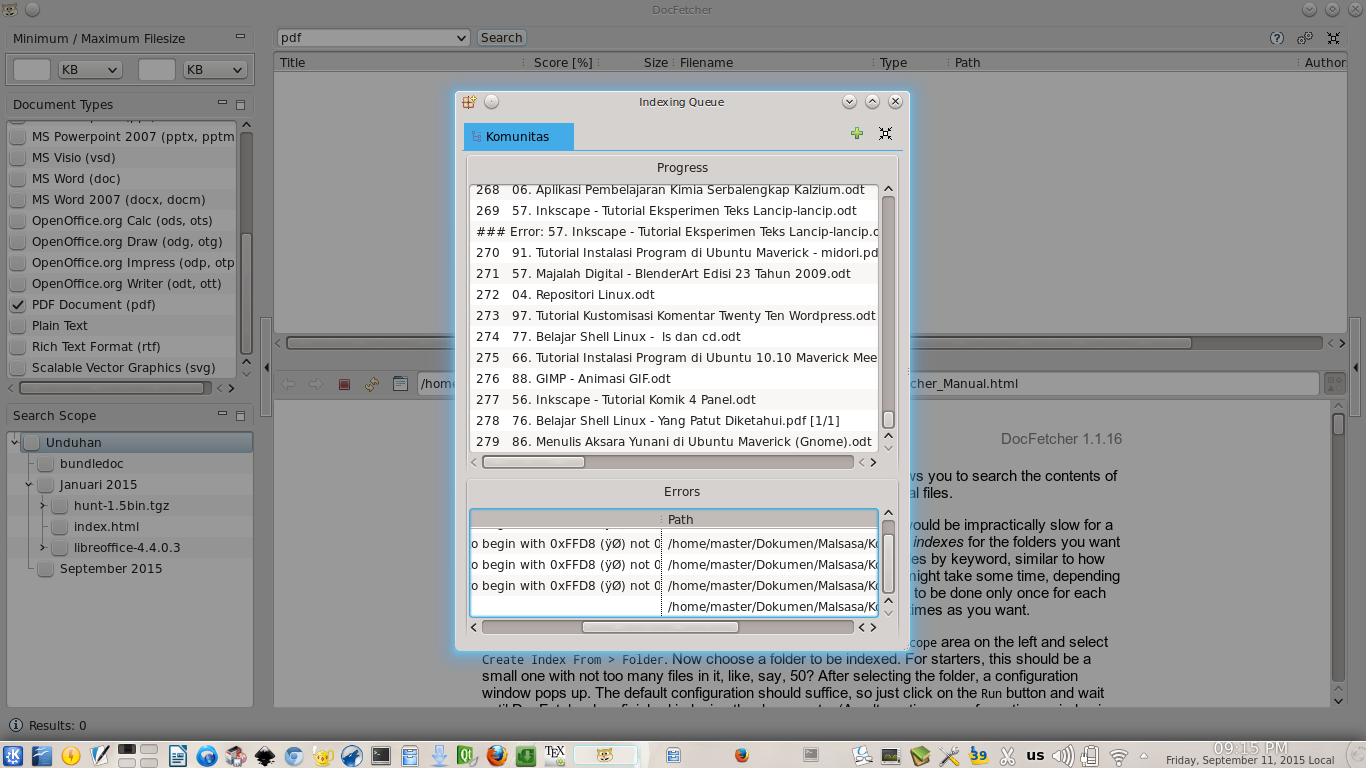Maximize the Document Types panel
This screenshot has width=1366, height=768.
240,104
